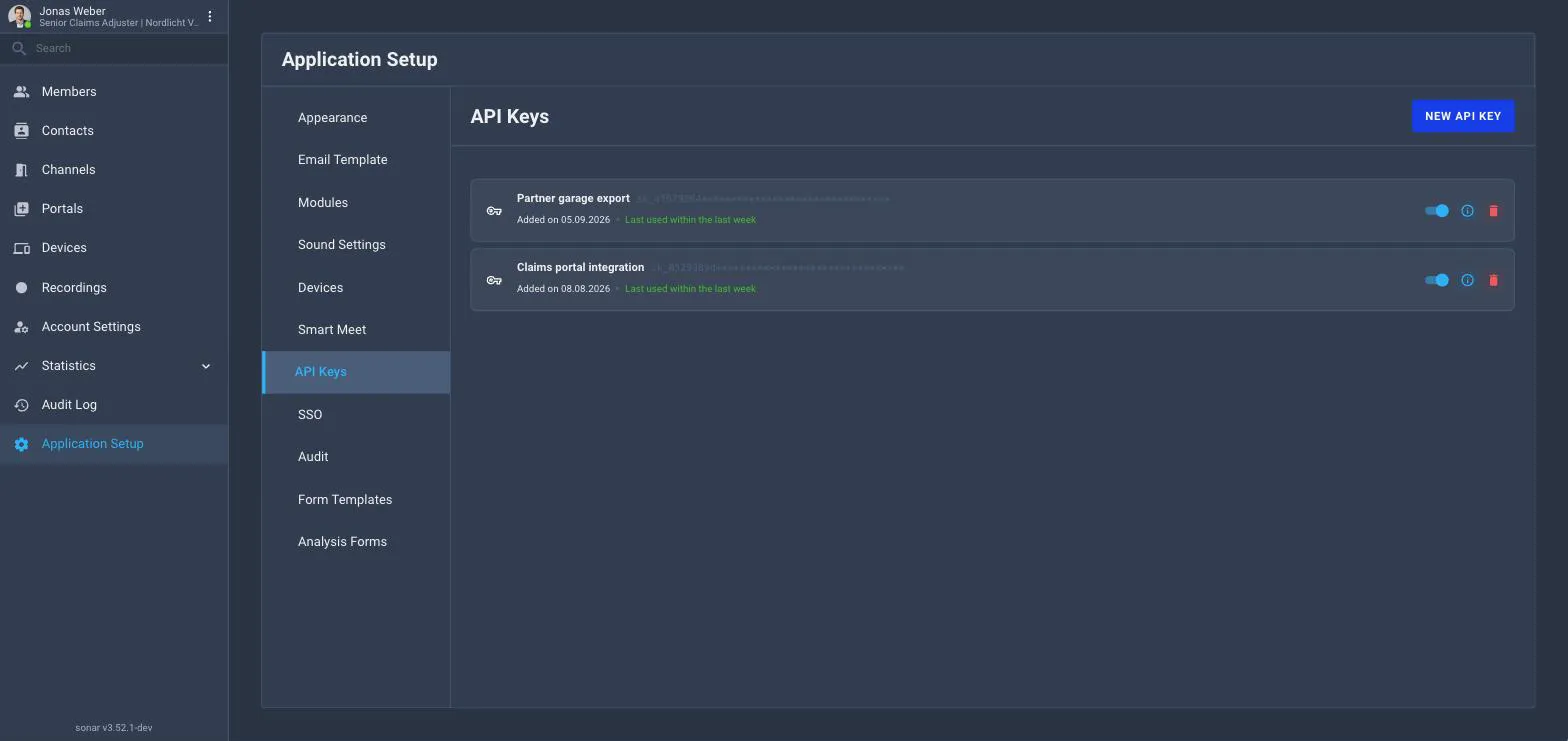Click the Claims portal integration key name
1568x741 pixels.
coord(580,267)
